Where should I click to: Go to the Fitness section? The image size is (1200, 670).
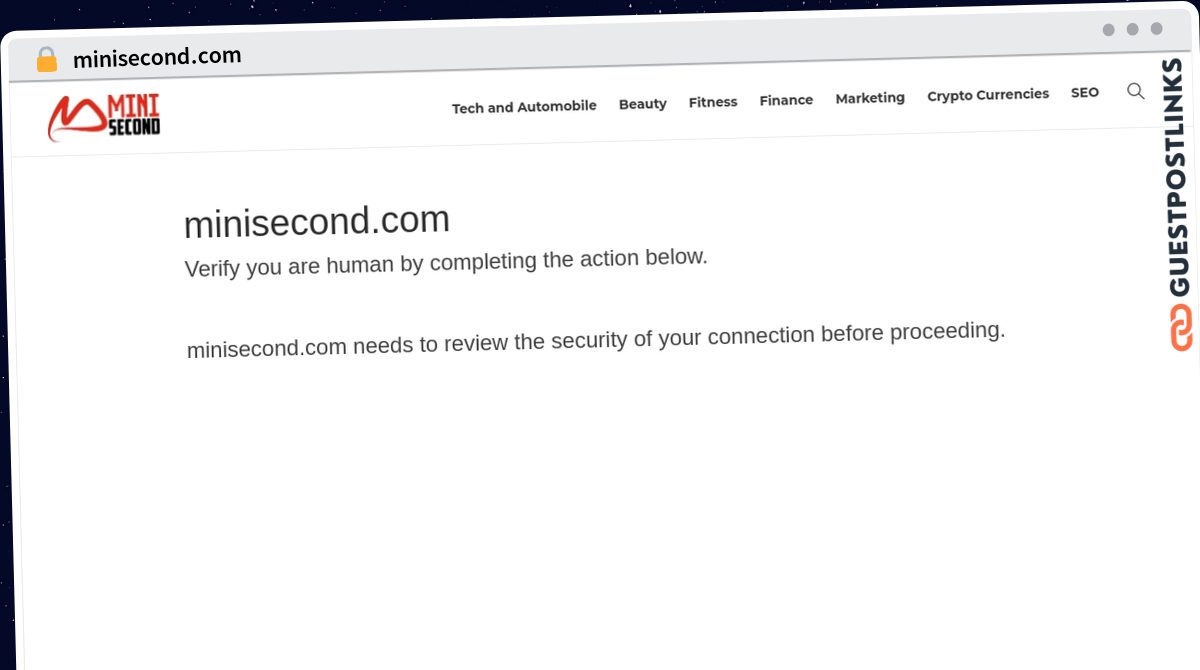(713, 102)
